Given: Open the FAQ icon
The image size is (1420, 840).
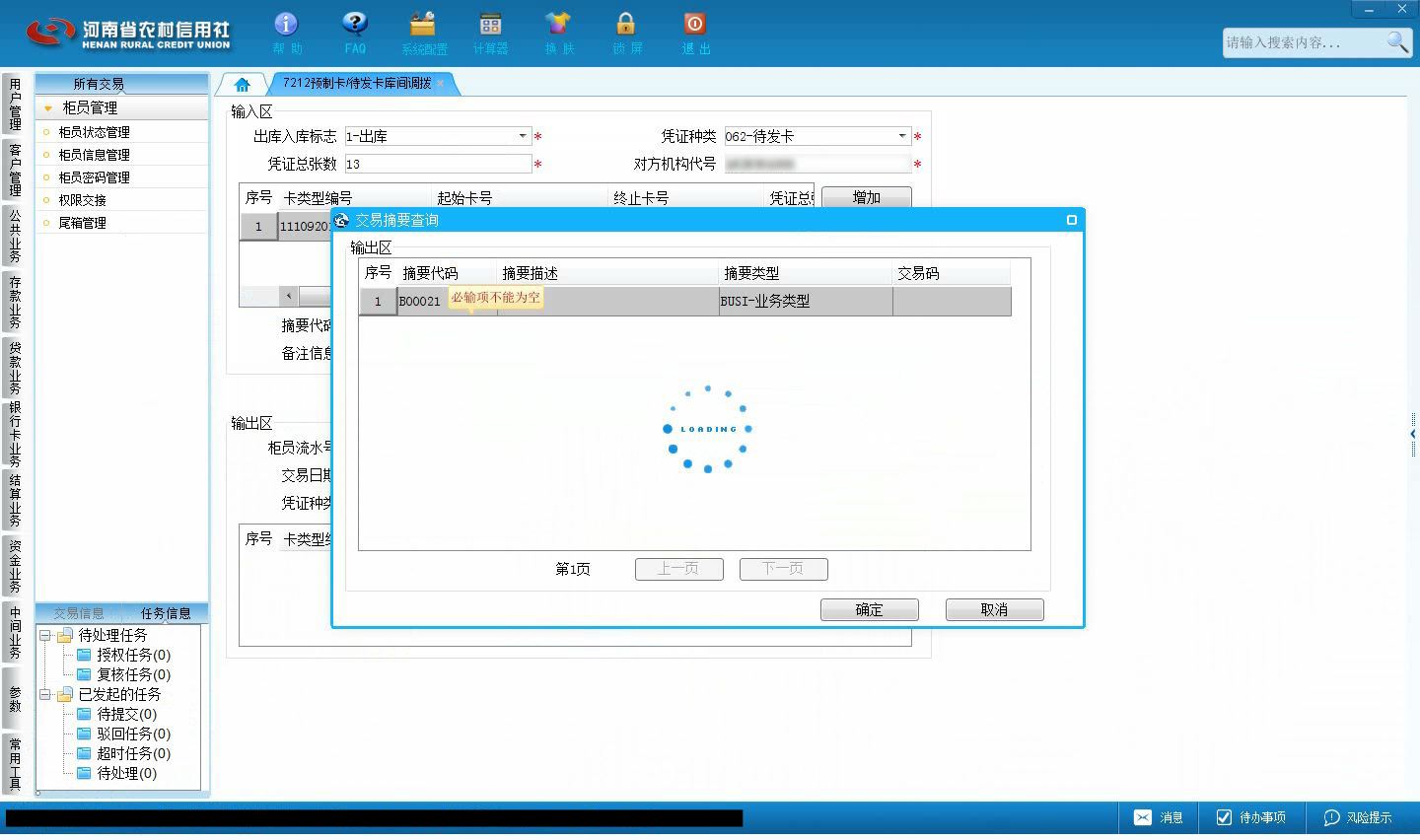Looking at the screenshot, I should (x=355, y=25).
